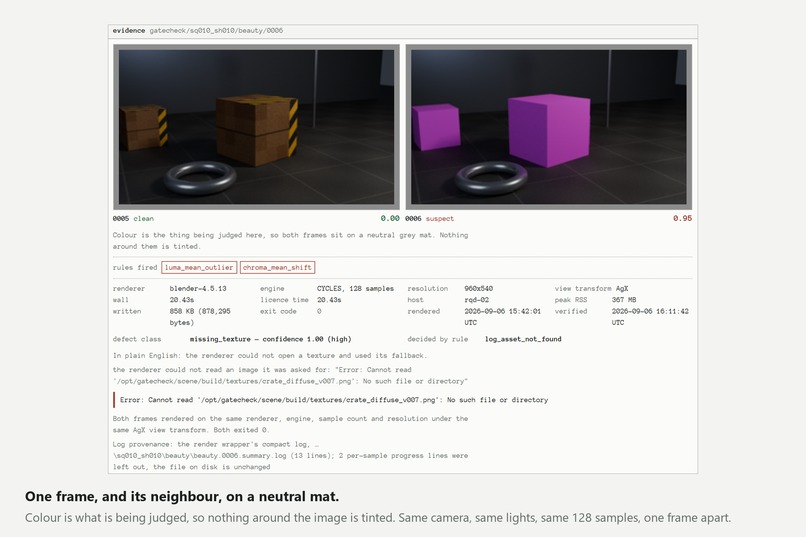
Task: Click the wall time value 20.43s
Action: click(x=182, y=300)
